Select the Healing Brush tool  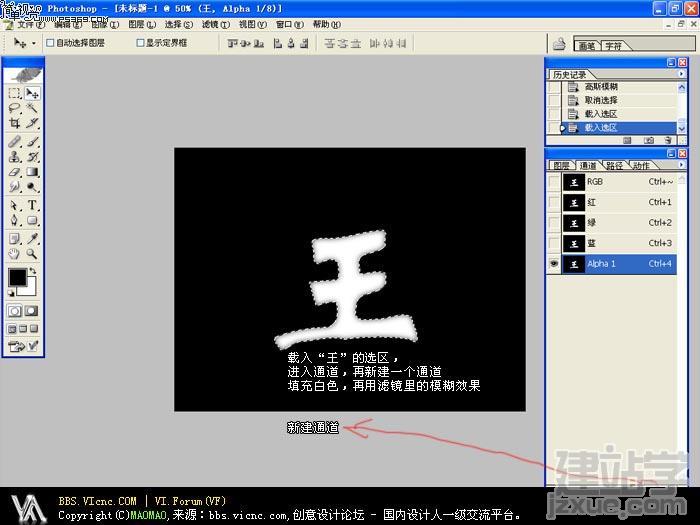point(14,142)
